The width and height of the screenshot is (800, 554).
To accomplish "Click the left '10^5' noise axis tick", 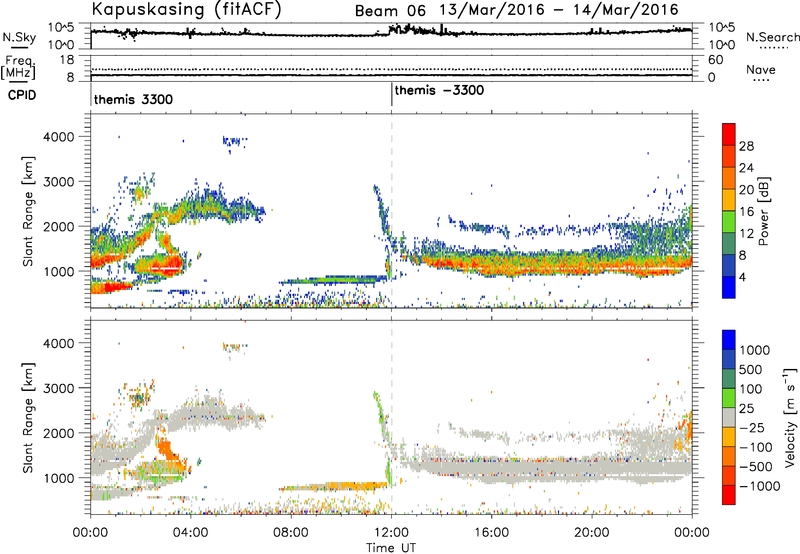I will (x=61, y=28).
